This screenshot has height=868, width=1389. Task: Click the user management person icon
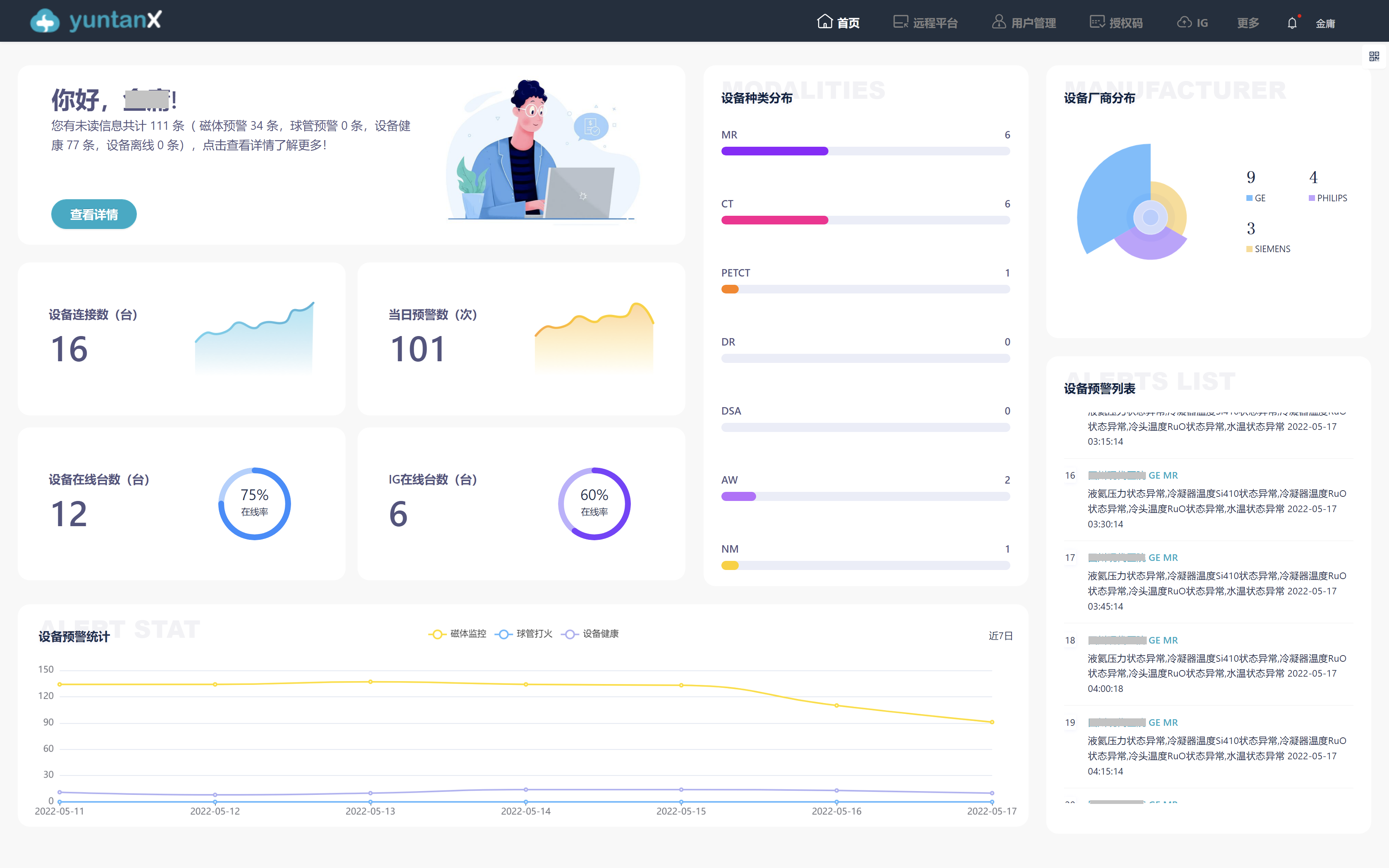click(x=999, y=22)
